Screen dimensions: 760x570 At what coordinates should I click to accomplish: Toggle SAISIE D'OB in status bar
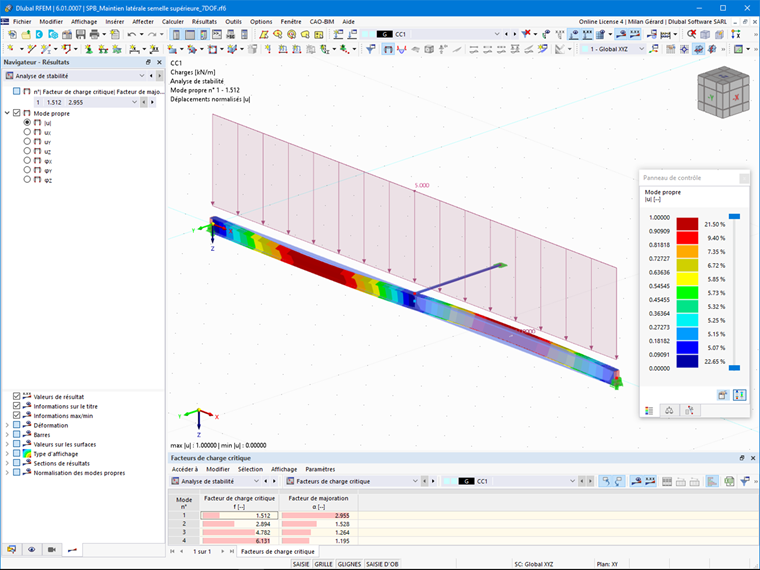point(382,564)
